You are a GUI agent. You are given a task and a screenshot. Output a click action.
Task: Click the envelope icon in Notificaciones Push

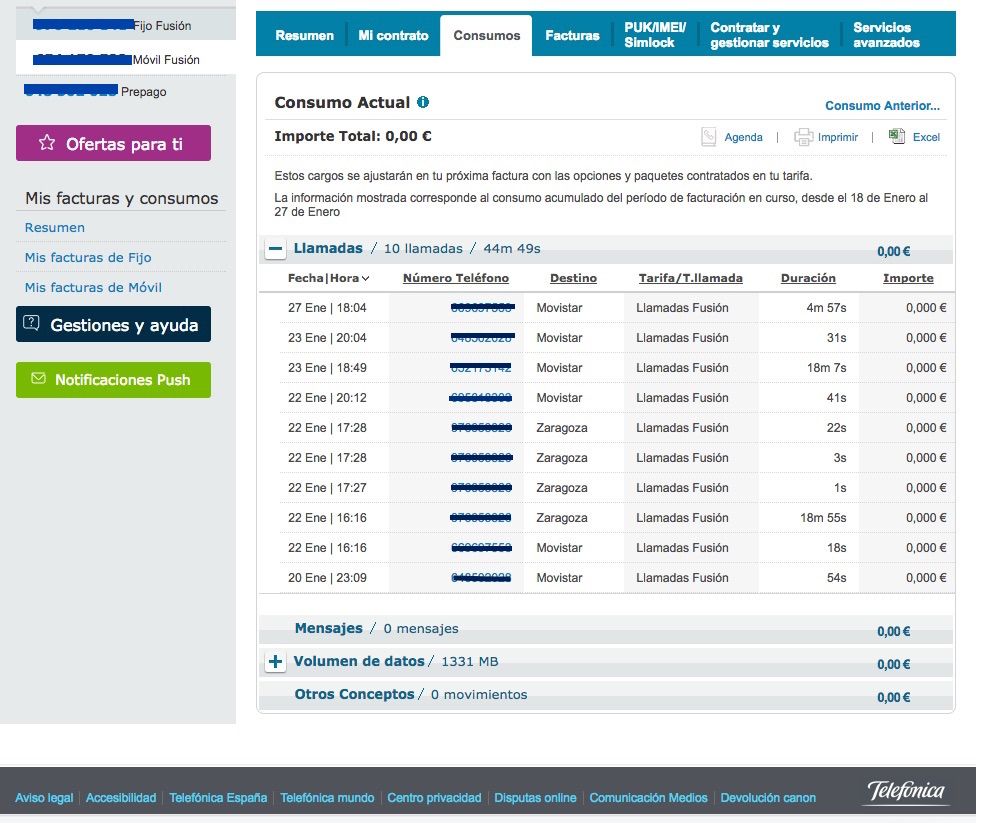pyautogui.click(x=38, y=379)
